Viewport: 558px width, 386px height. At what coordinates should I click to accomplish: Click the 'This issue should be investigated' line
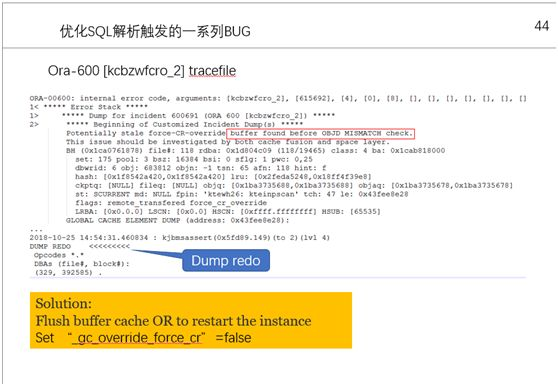click(x=228, y=142)
